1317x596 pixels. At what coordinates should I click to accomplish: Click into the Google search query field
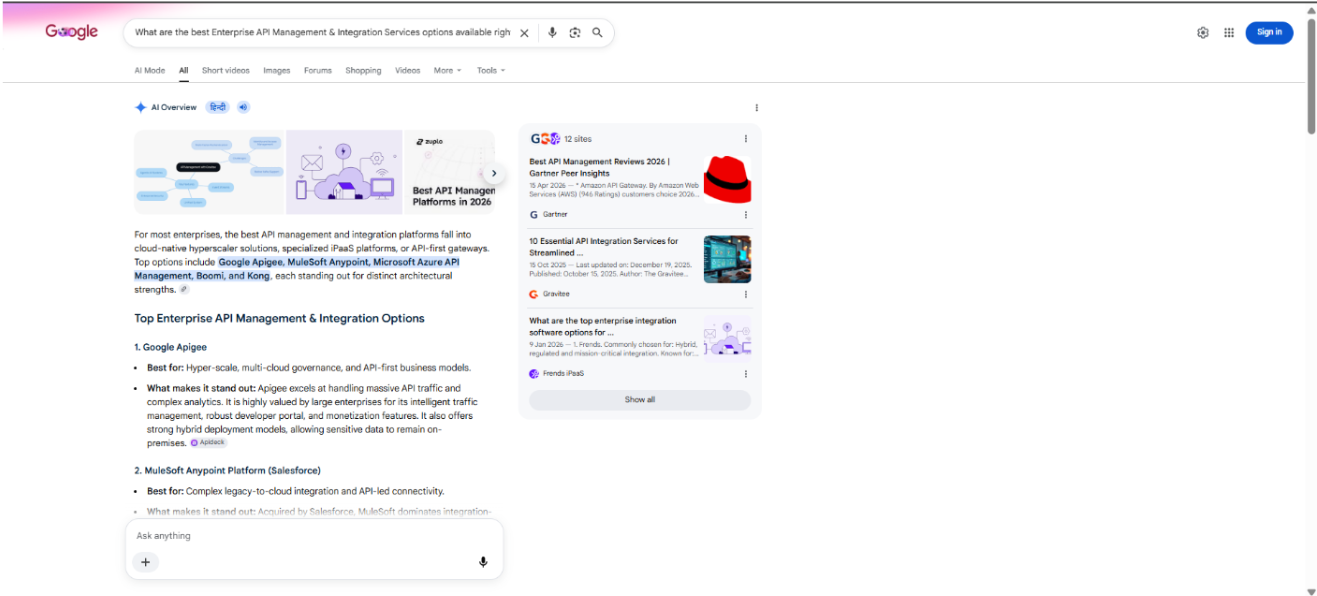322,33
